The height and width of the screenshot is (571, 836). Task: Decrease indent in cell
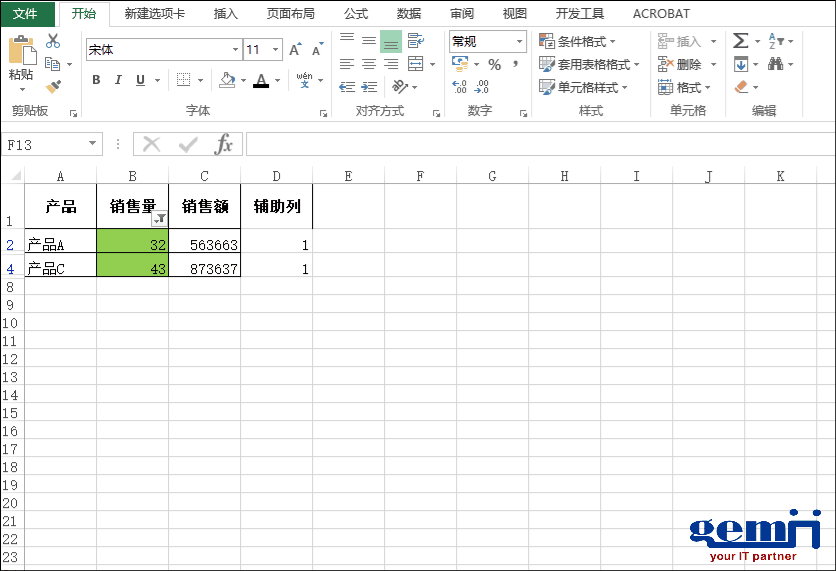(347, 87)
